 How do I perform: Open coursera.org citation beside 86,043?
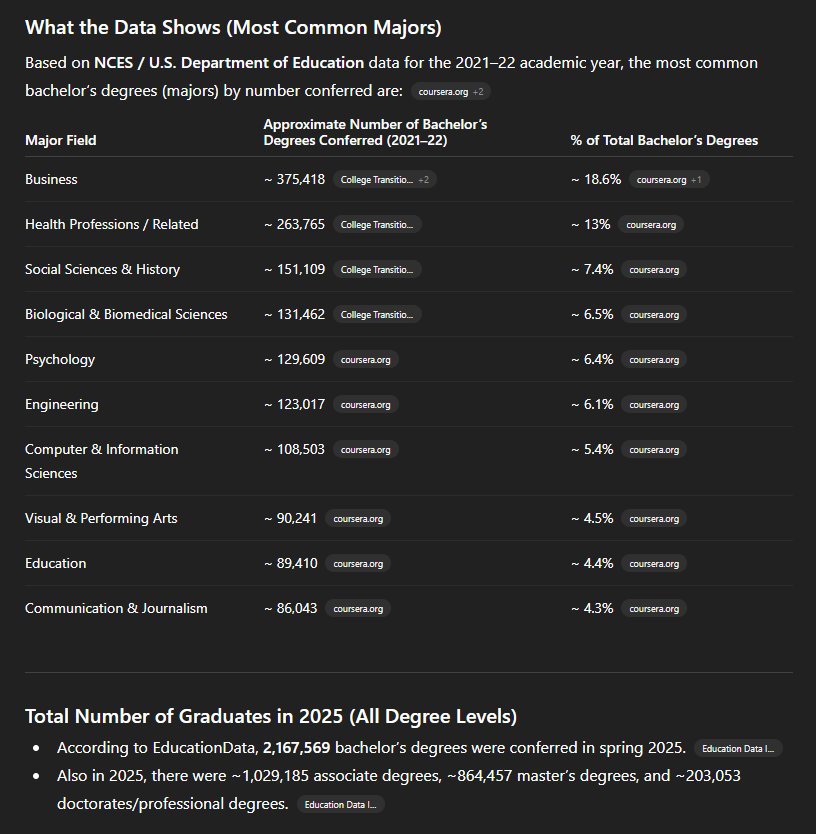pos(358,608)
